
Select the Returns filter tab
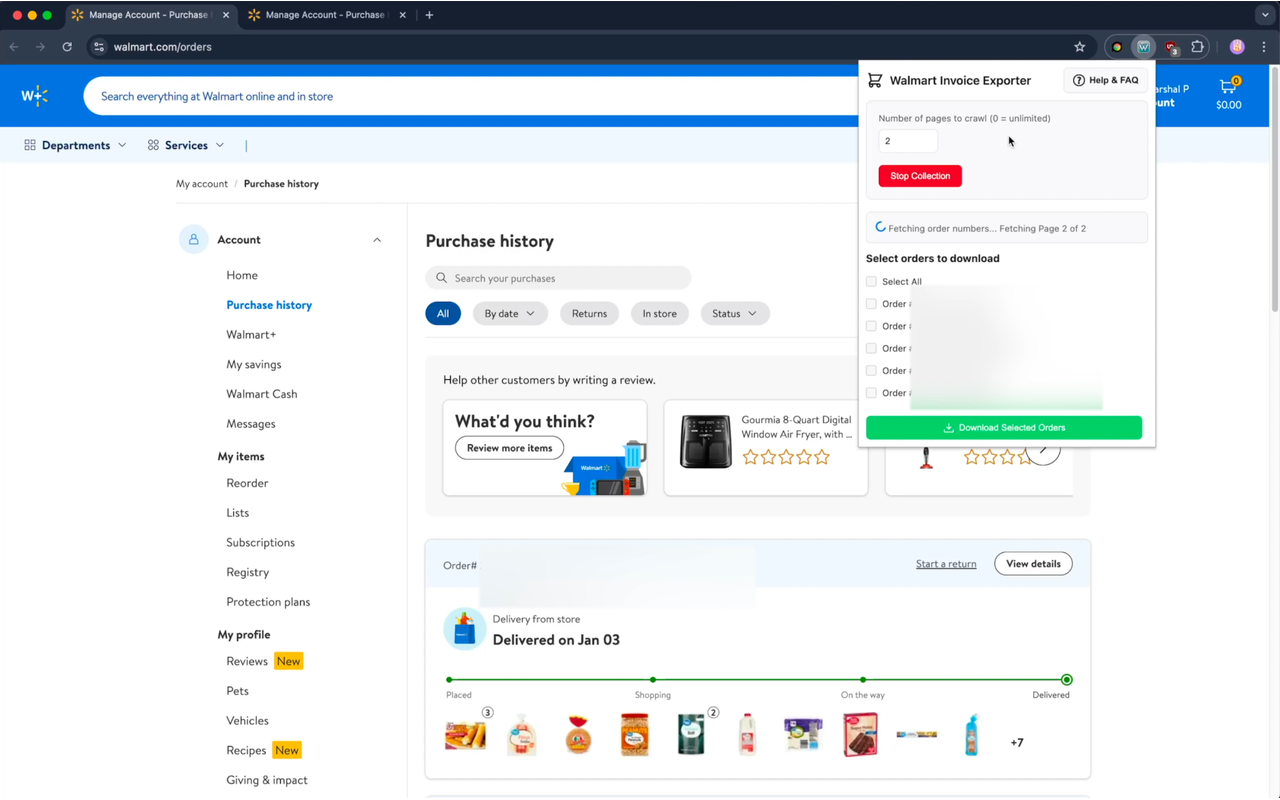[589, 313]
